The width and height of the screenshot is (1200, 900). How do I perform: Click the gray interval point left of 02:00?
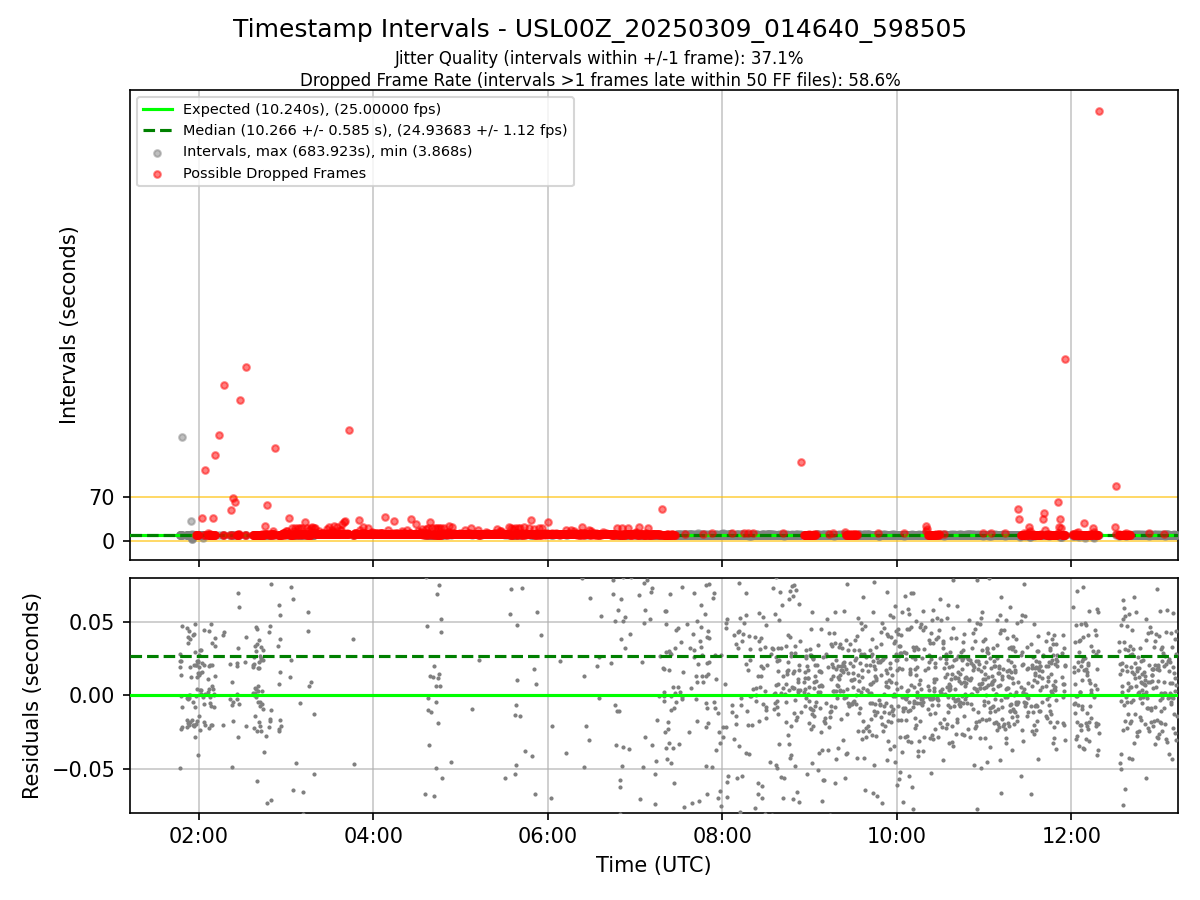click(x=182, y=437)
